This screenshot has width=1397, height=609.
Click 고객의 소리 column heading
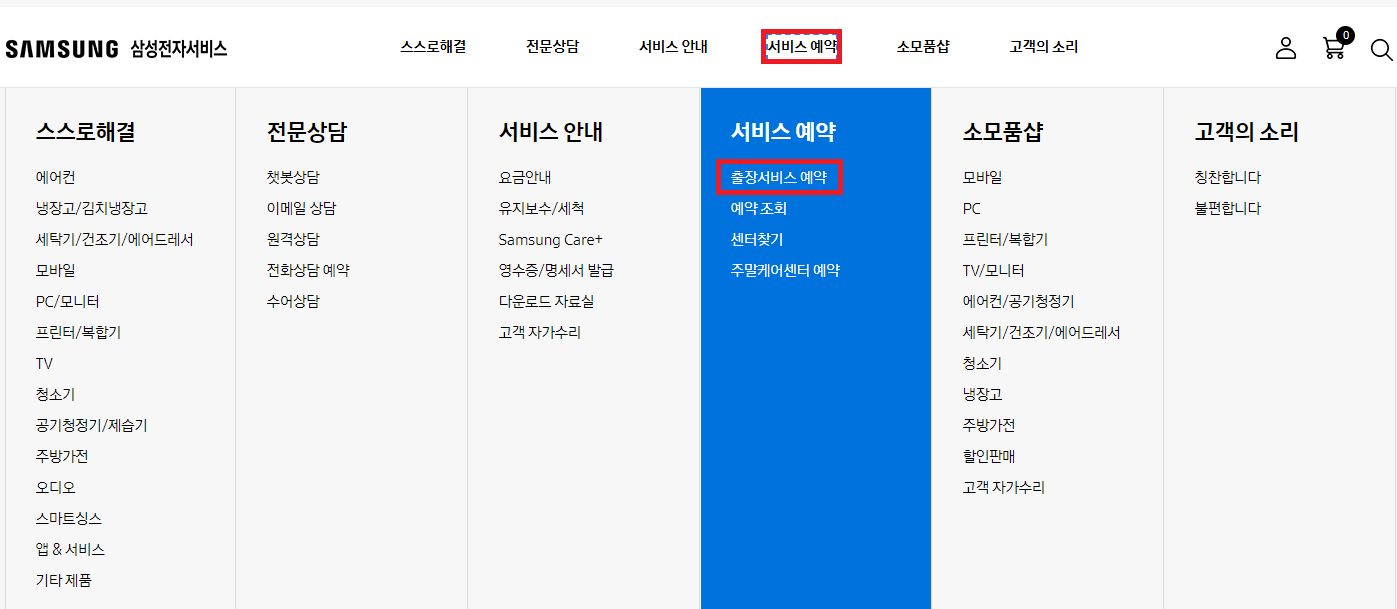tap(1247, 132)
